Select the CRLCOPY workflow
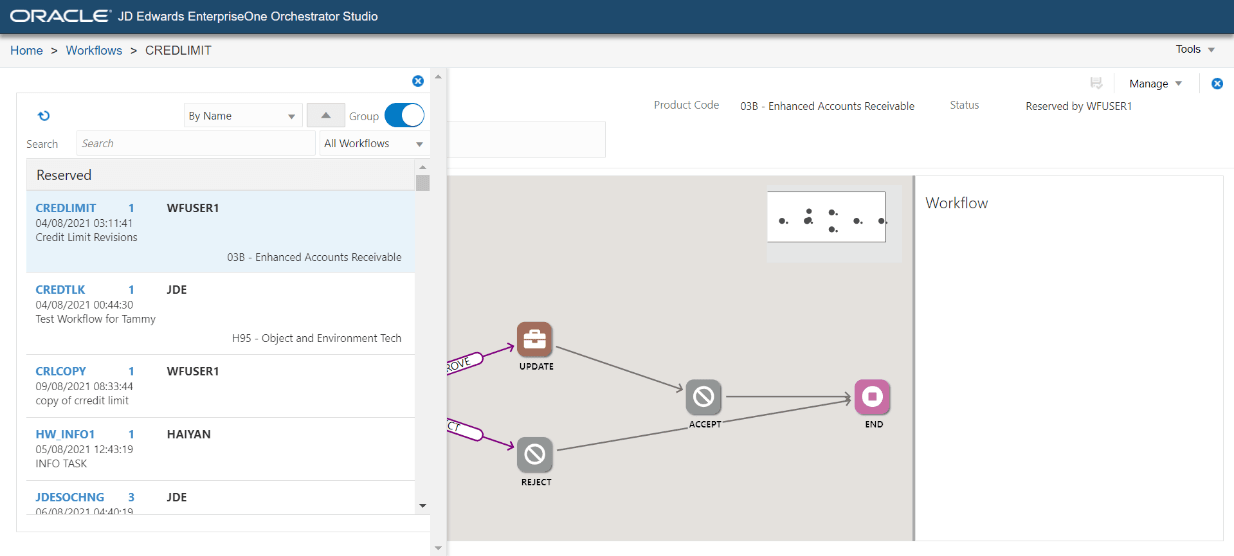The image size is (1234, 556). pos(61,371)
